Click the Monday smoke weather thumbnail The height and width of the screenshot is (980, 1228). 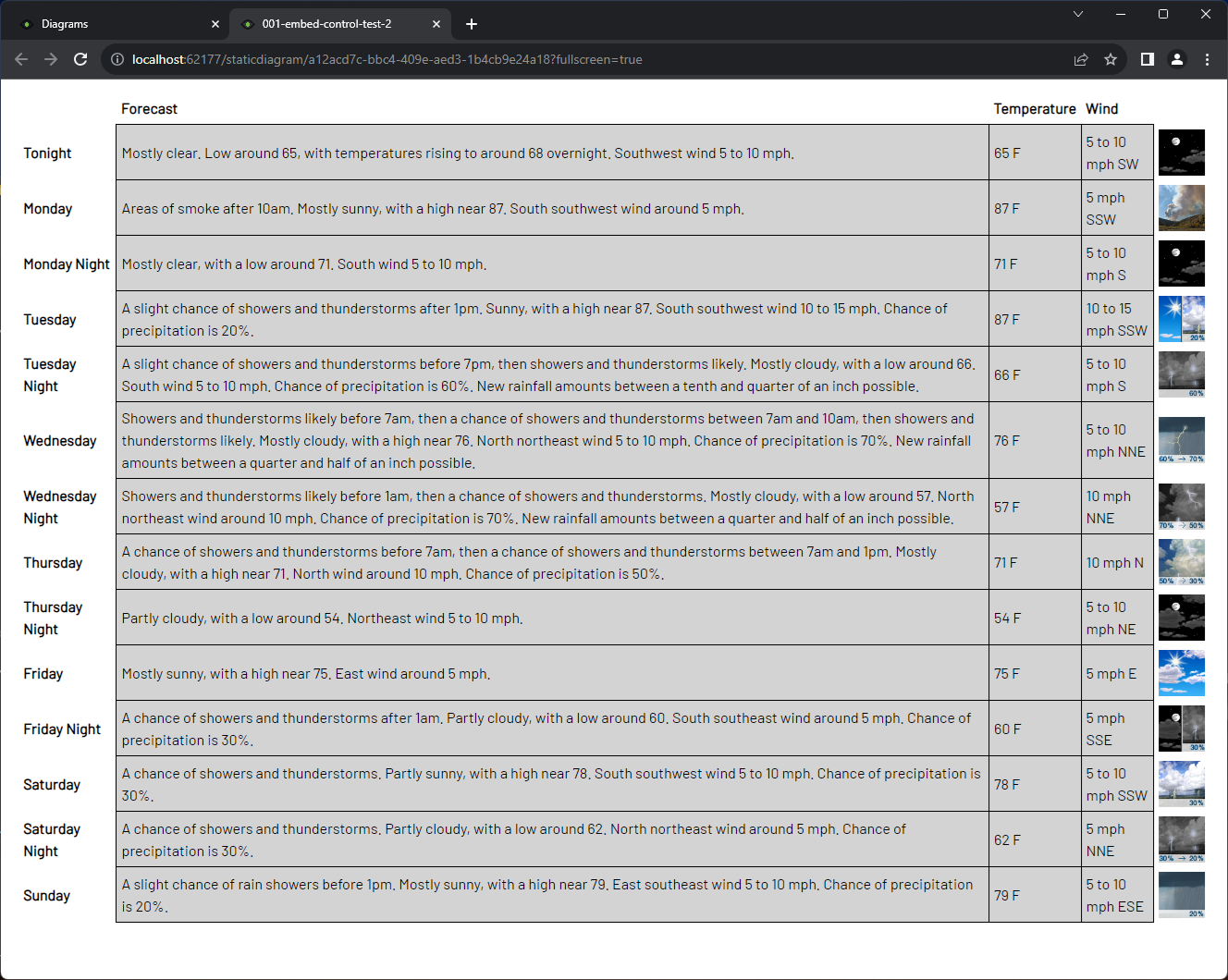pyautogui.click(x=1181, y=207)
